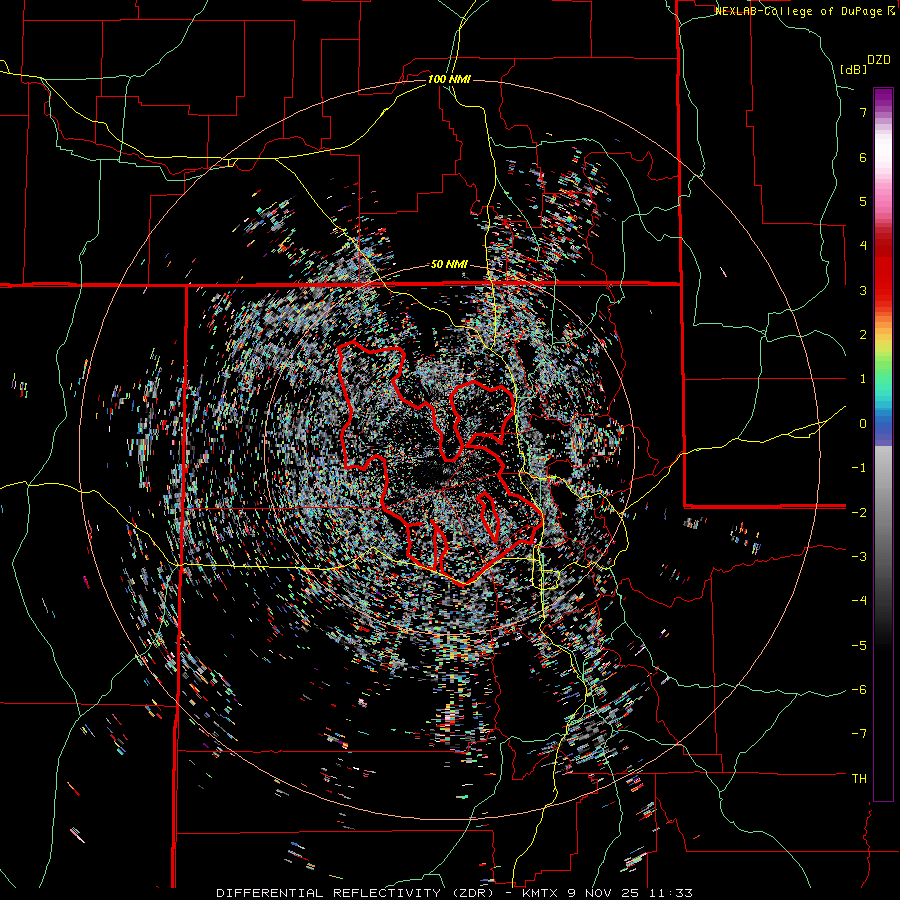Click the 7 dB value on the scale
The width and height of the screenshot is (900, 900).
pos(863,112)
